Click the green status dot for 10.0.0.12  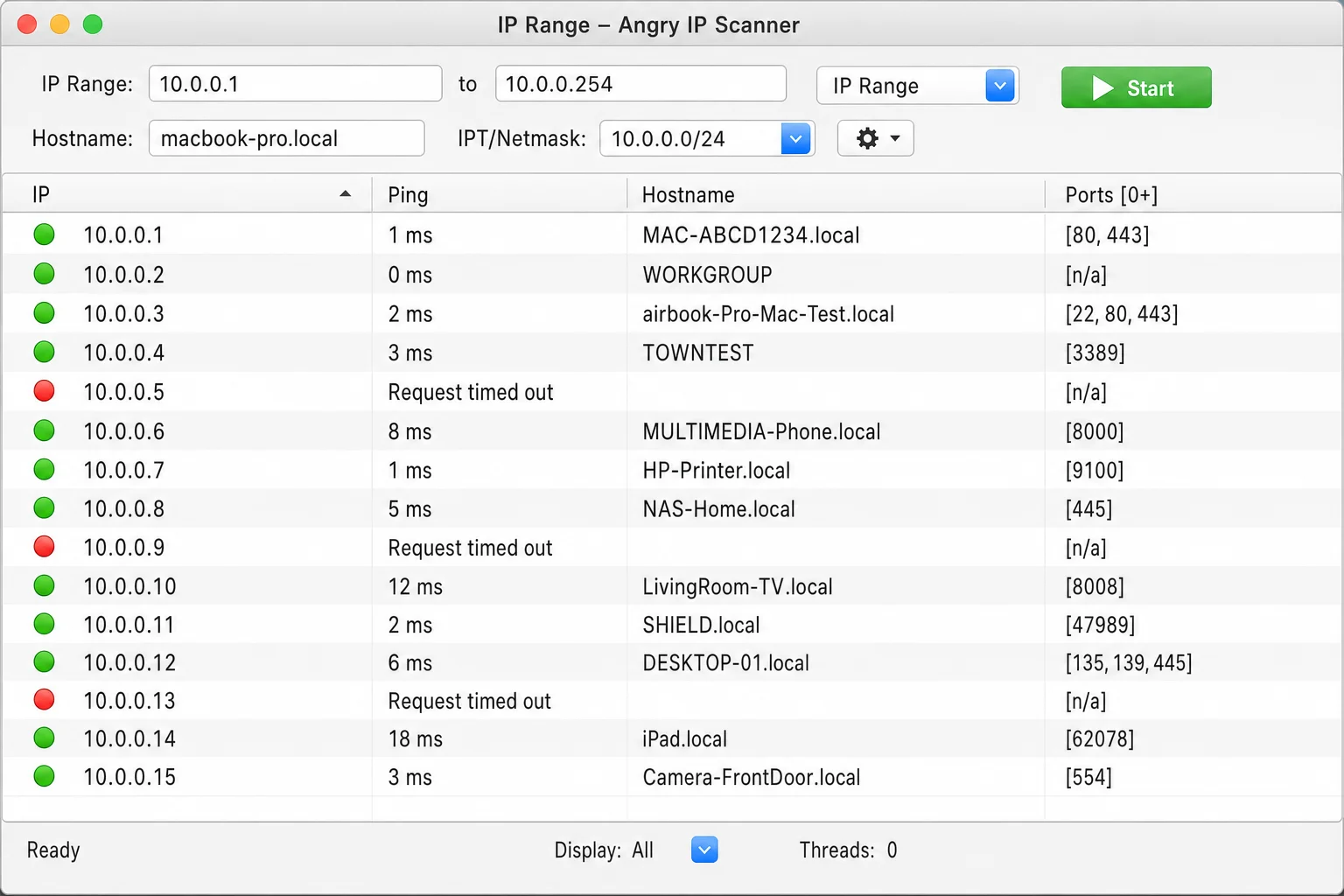(44, 662)
